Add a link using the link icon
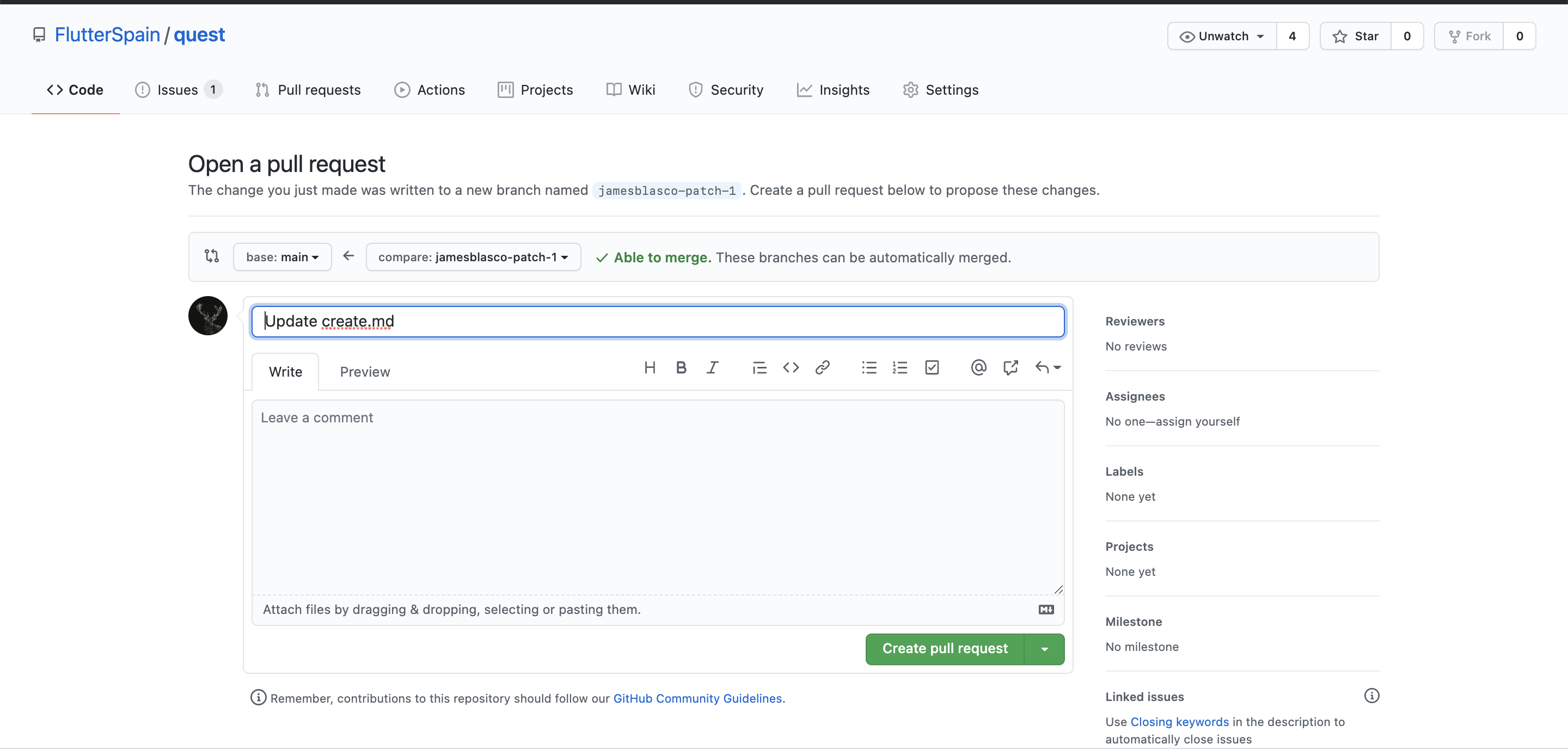The height and width of the screenshot is (750, 1568). coord(822,367)
